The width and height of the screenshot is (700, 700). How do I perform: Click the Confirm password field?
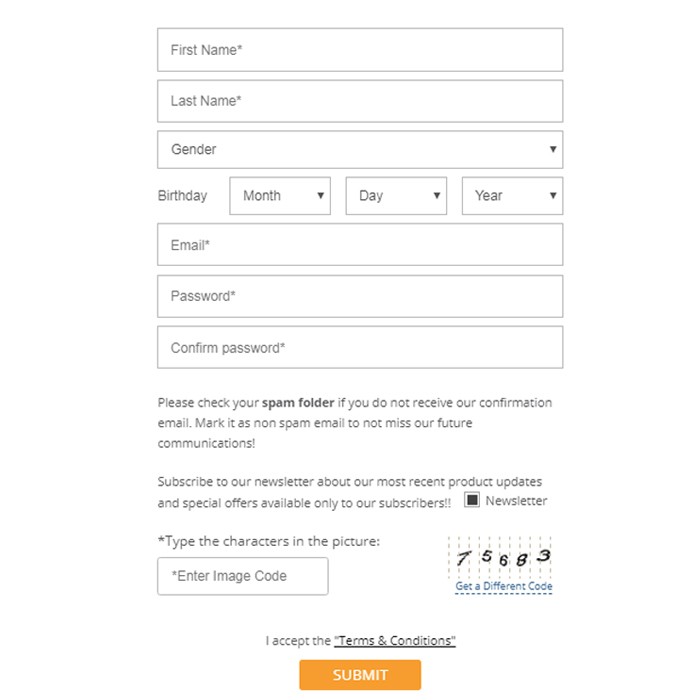360,348
